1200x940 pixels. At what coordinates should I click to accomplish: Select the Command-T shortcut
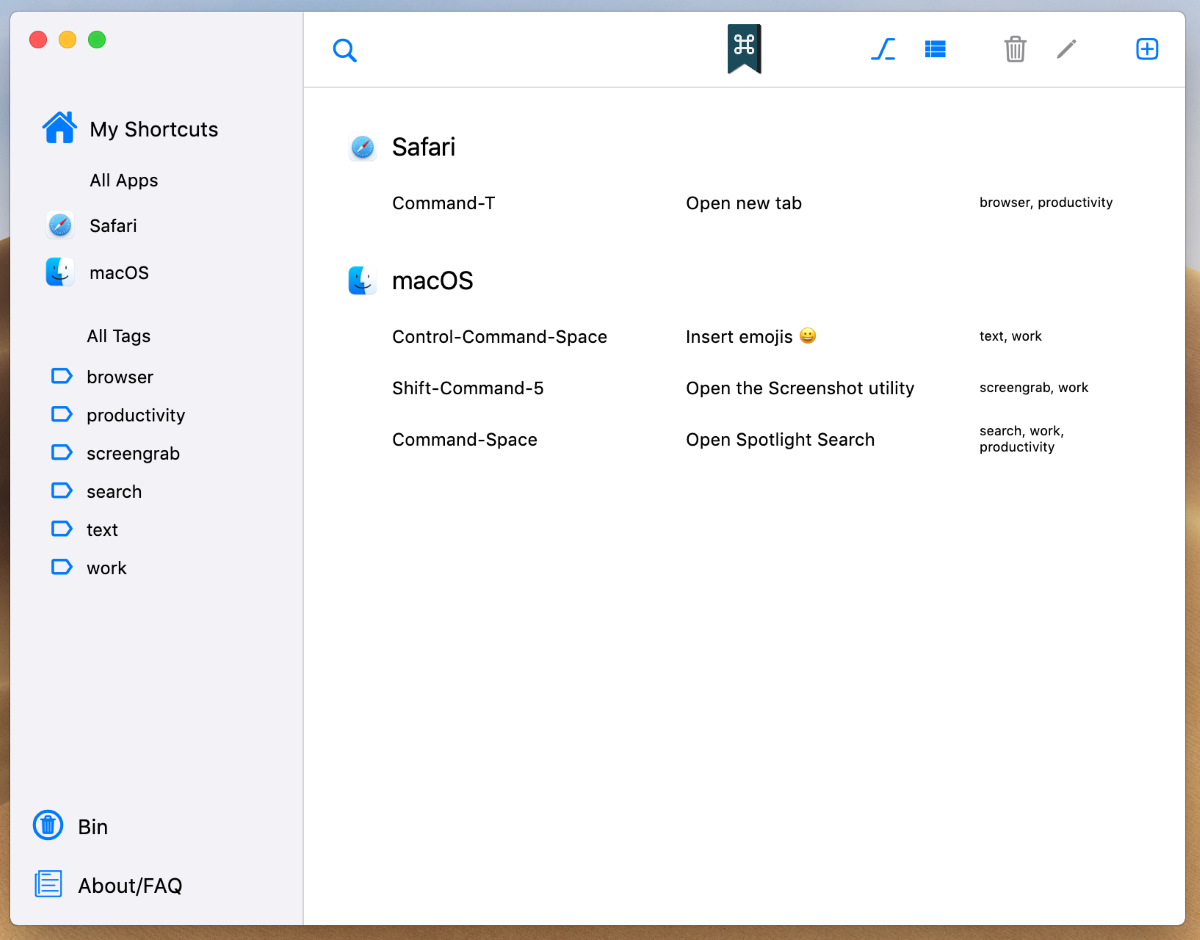(x=444, y=203)
